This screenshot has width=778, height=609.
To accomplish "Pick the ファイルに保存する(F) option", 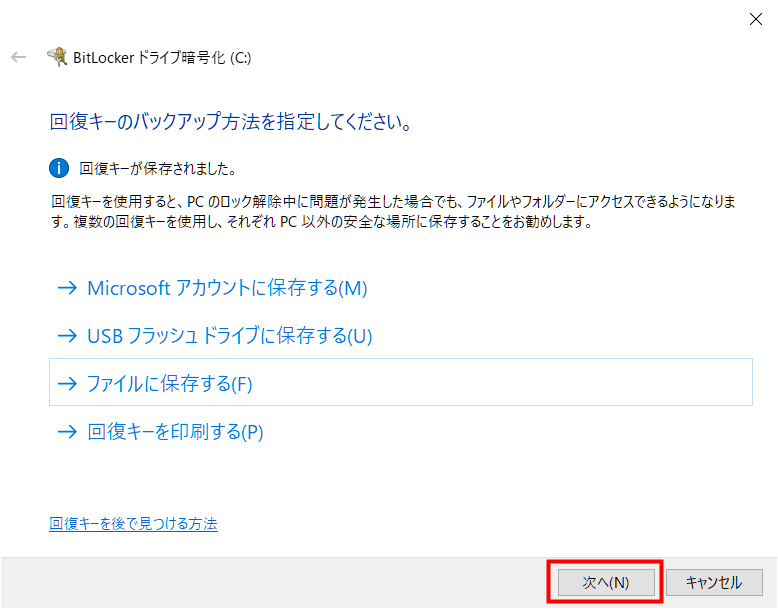I will pos(172,383).
